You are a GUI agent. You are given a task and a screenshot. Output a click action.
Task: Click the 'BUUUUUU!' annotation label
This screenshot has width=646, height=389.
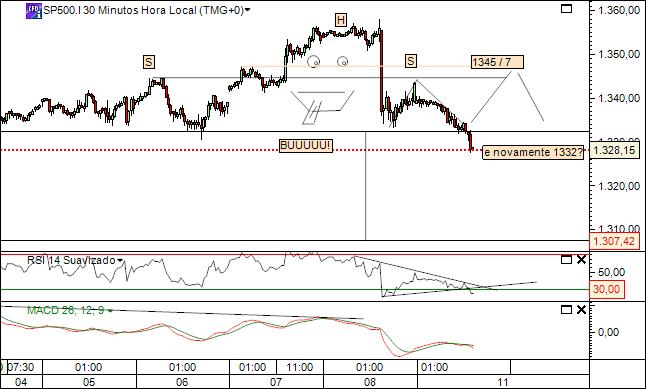pos(305,145)
